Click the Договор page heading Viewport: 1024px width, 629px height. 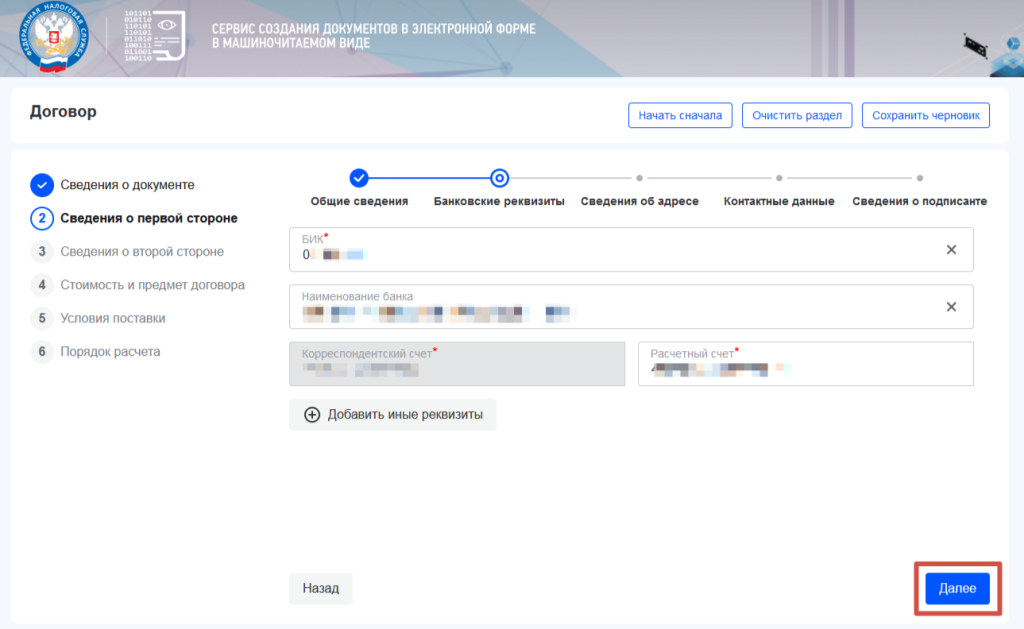tap(63, 112)
